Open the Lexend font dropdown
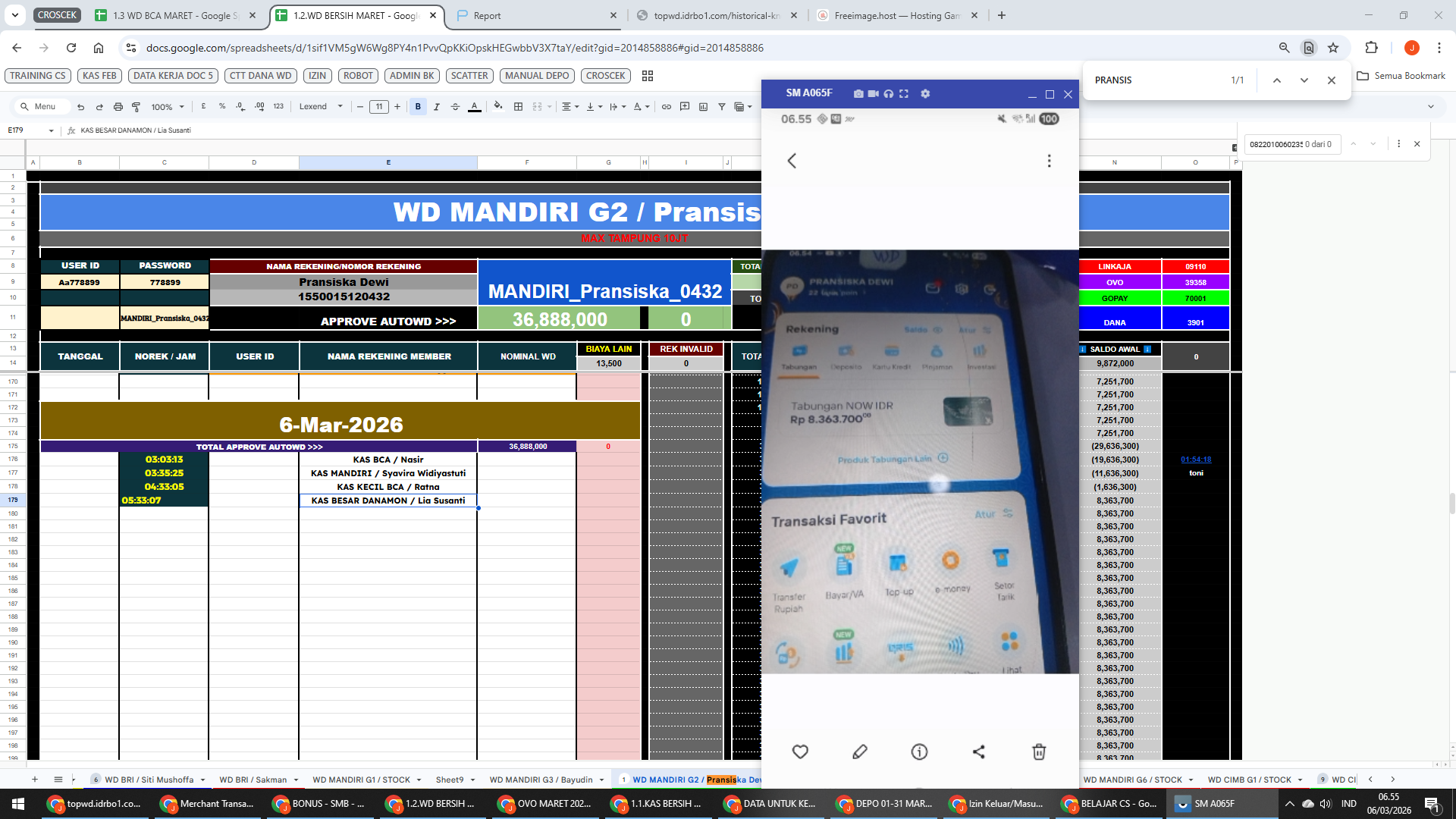1456x819 pixels. pos(321,107)
